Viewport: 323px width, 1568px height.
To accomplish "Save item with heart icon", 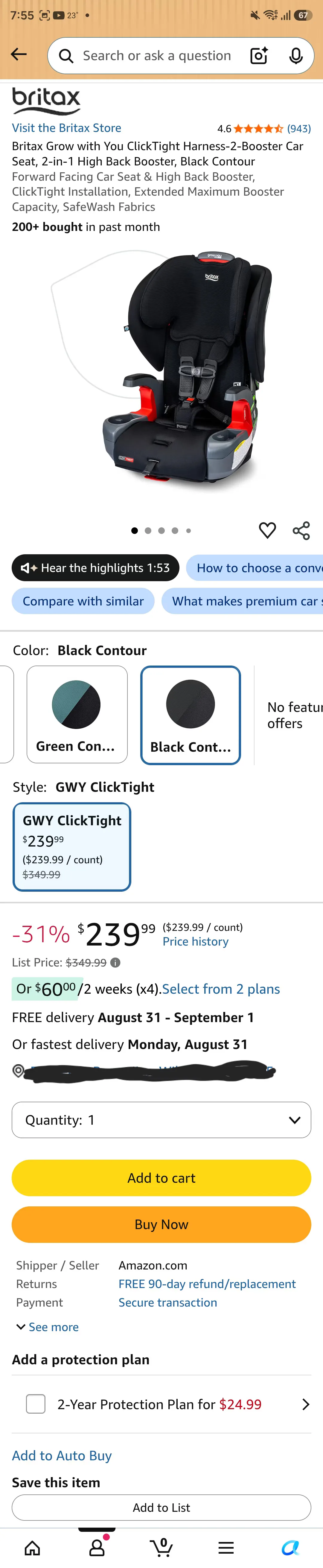I will 267,530.
